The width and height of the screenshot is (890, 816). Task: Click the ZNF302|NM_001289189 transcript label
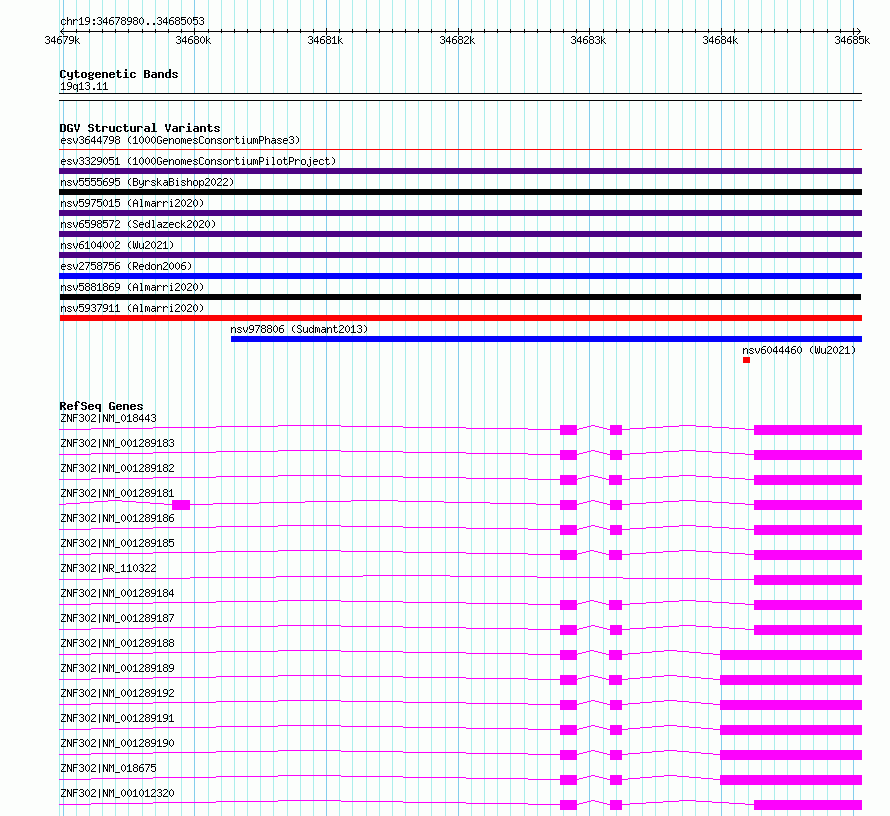pyautogui.click(x=117, y=668)
